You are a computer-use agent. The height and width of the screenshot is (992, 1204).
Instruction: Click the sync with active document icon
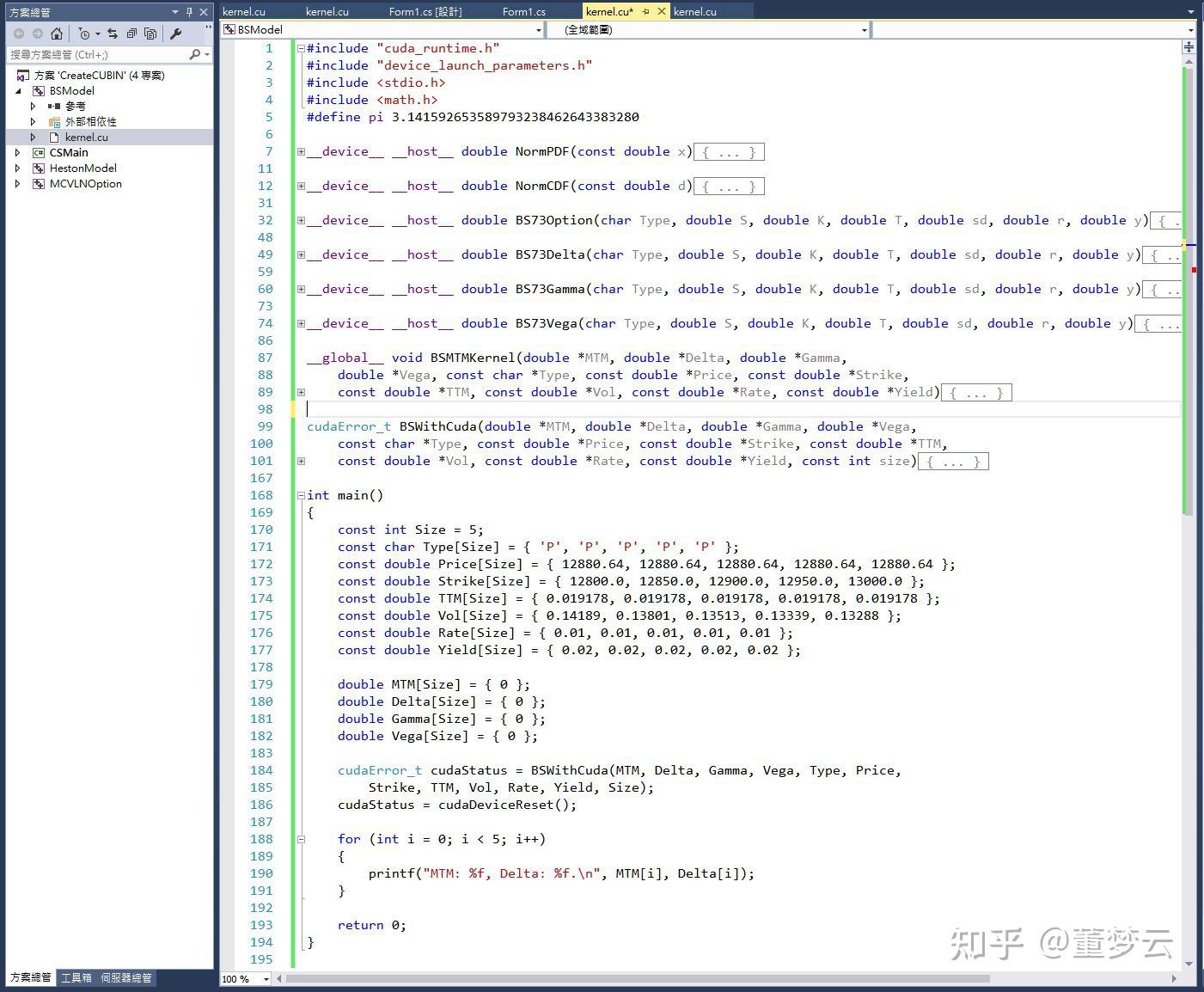point(112,34)
